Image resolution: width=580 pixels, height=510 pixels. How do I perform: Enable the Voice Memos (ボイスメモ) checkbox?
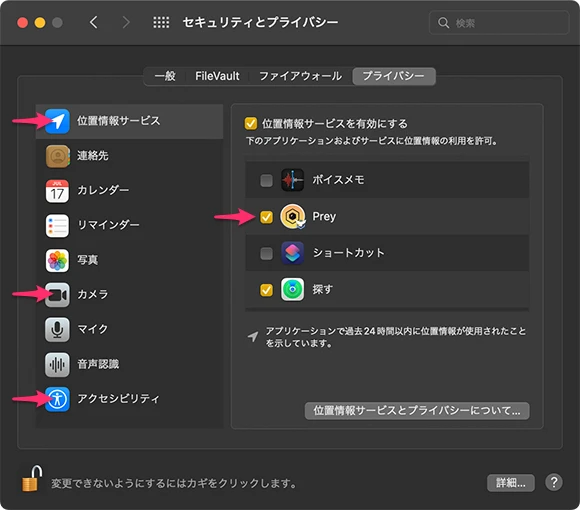(266, 180)
